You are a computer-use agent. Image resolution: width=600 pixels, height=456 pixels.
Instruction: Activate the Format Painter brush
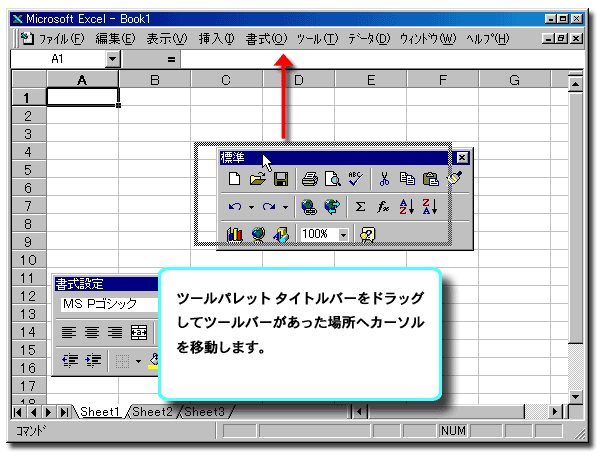click(455, 179)
